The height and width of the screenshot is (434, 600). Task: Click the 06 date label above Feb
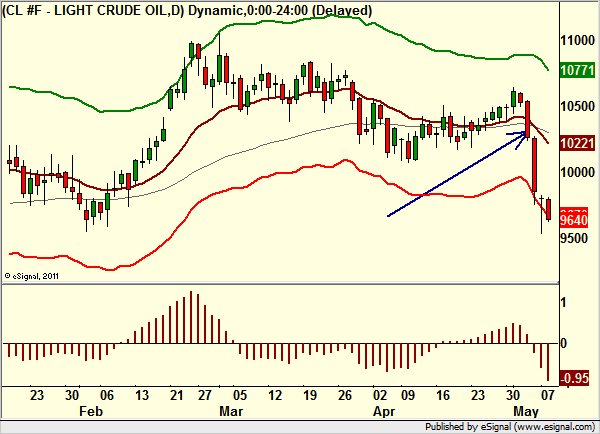107,395
